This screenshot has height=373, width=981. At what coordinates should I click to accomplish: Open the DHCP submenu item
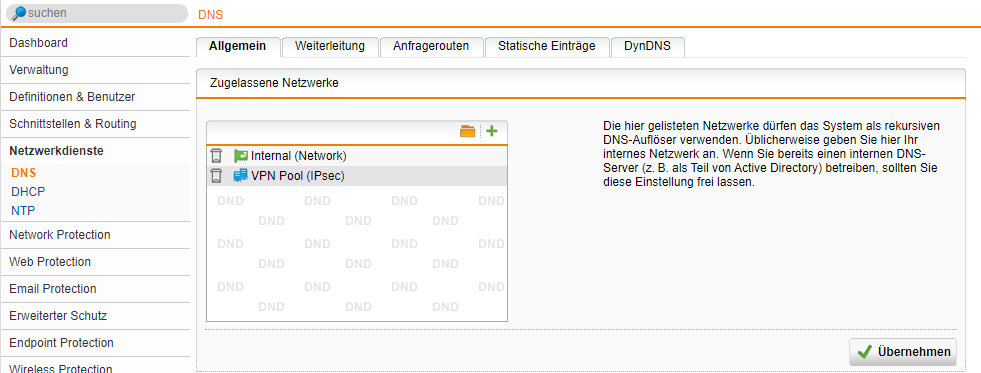coord(28,192)
